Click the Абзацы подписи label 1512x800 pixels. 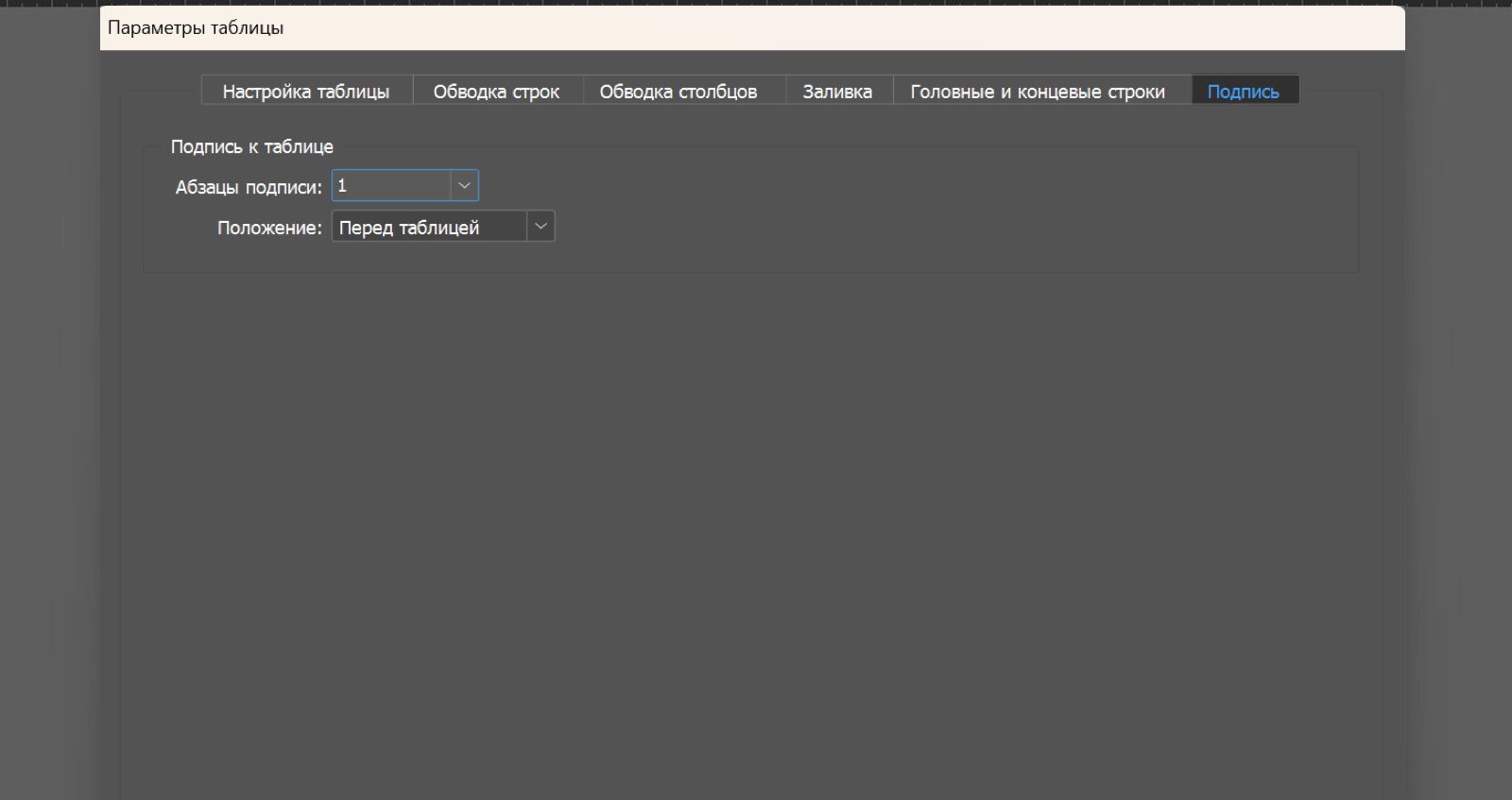point(249,187)
